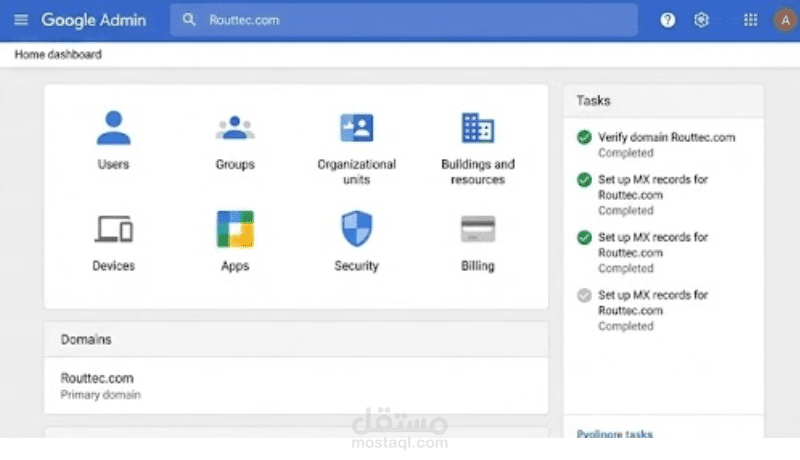Click the Primary domain subtitle
This screenshot has height=460, width=800.
(101, 395)
